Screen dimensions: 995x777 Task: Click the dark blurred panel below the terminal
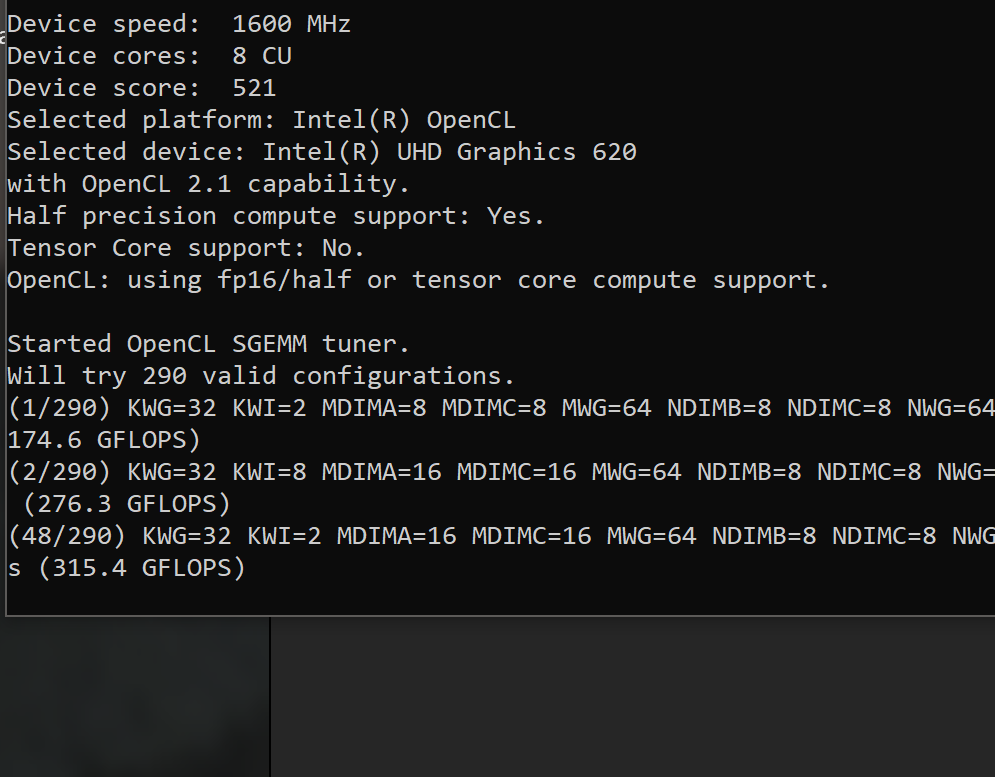(135, 697)
